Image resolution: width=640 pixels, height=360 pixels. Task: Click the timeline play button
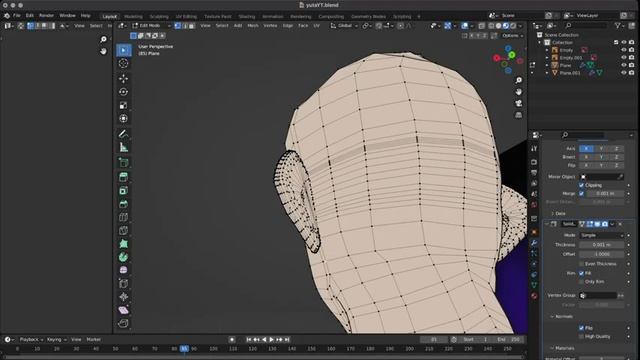(x=271, y=340)
